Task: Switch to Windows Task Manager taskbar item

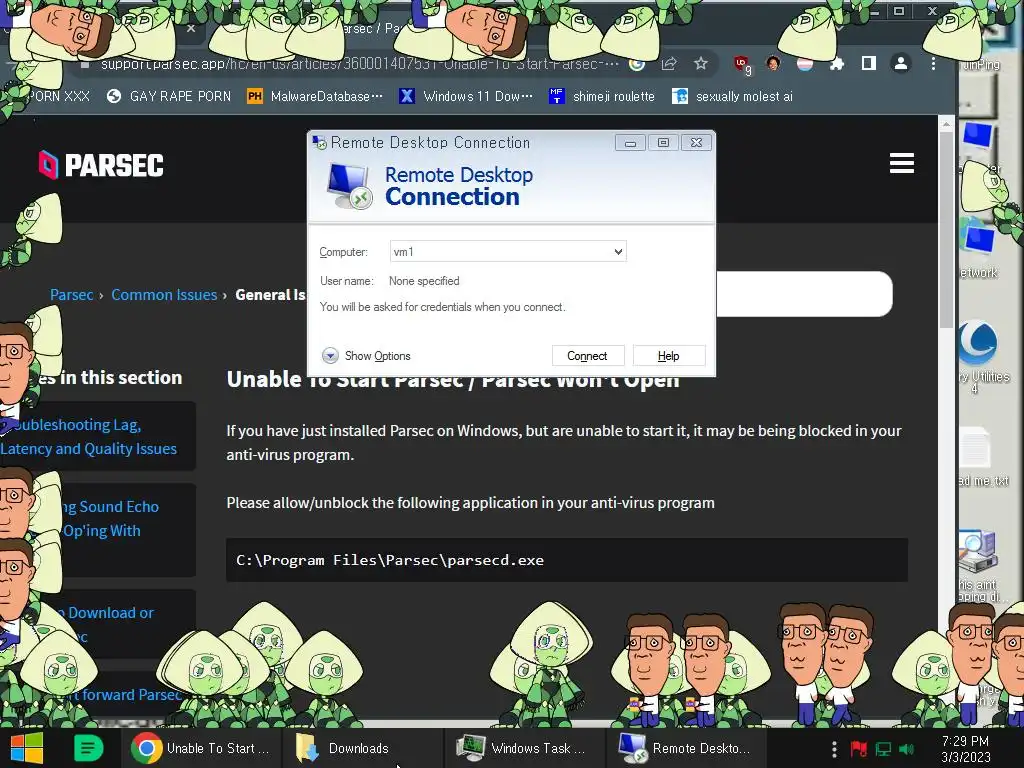Action: tap(525, 748)
